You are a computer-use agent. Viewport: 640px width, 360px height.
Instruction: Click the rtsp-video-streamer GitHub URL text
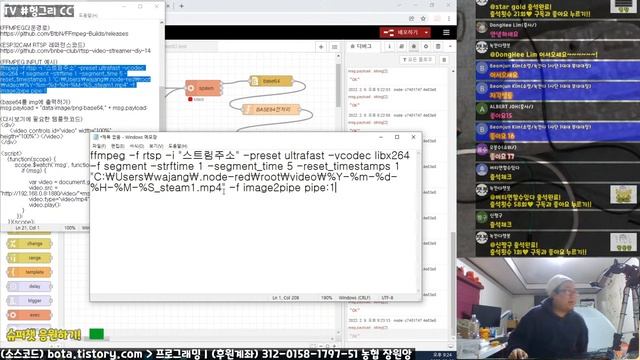tap(76, 51)
